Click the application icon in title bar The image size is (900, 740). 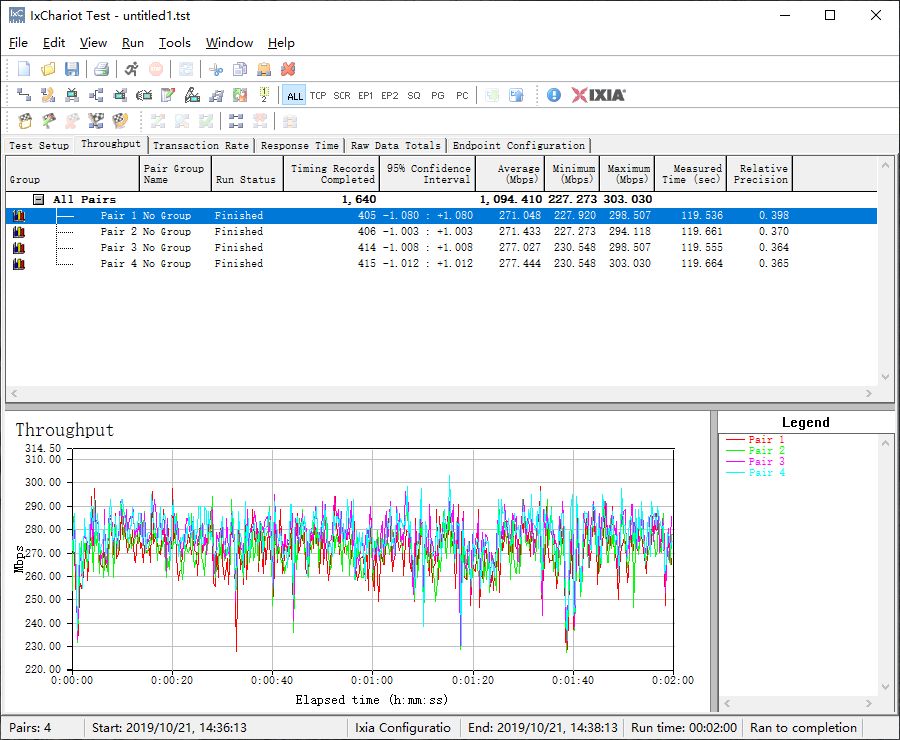(x=17, y=15)
